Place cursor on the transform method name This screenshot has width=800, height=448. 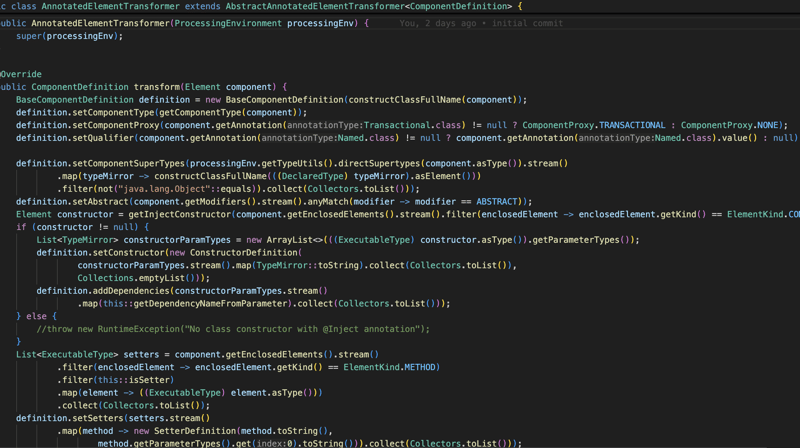[x=156, y=87]
